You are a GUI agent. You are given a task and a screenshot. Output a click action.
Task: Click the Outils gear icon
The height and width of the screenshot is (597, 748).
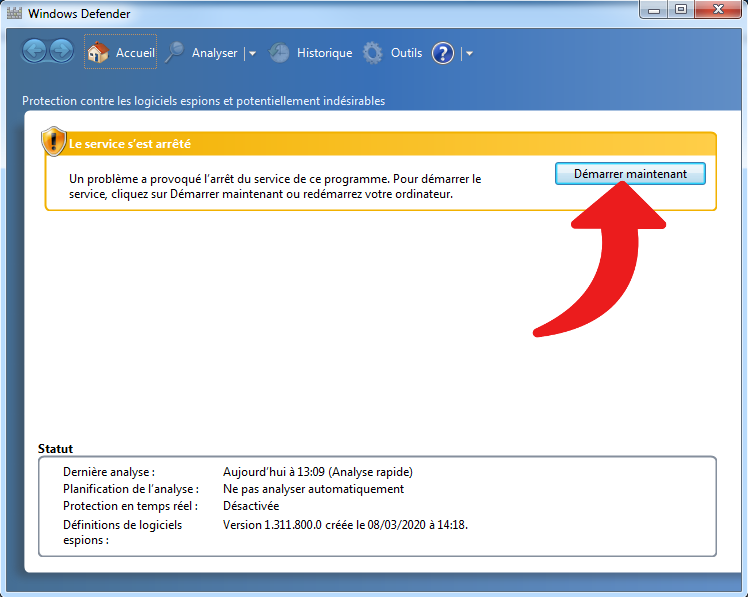tap(373, 53)
